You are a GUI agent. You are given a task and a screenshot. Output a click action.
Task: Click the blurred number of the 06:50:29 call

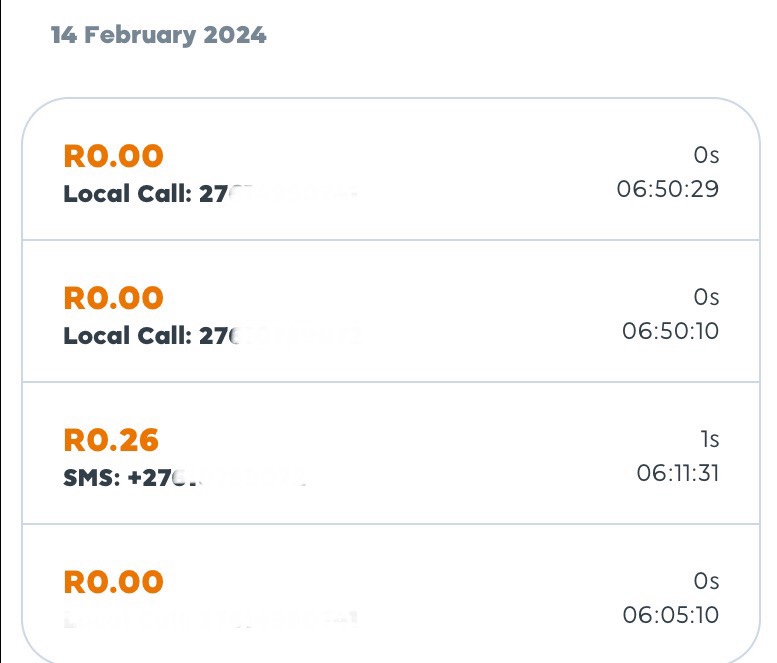click(x=278, y=193)
